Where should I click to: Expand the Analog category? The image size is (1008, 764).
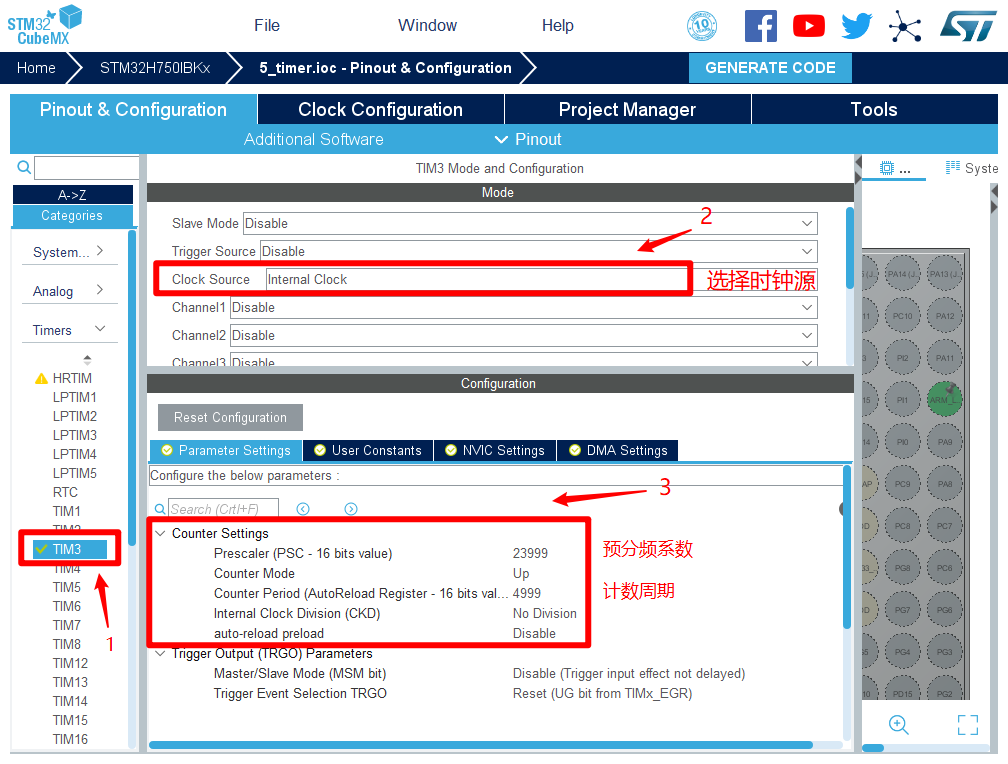68,291
